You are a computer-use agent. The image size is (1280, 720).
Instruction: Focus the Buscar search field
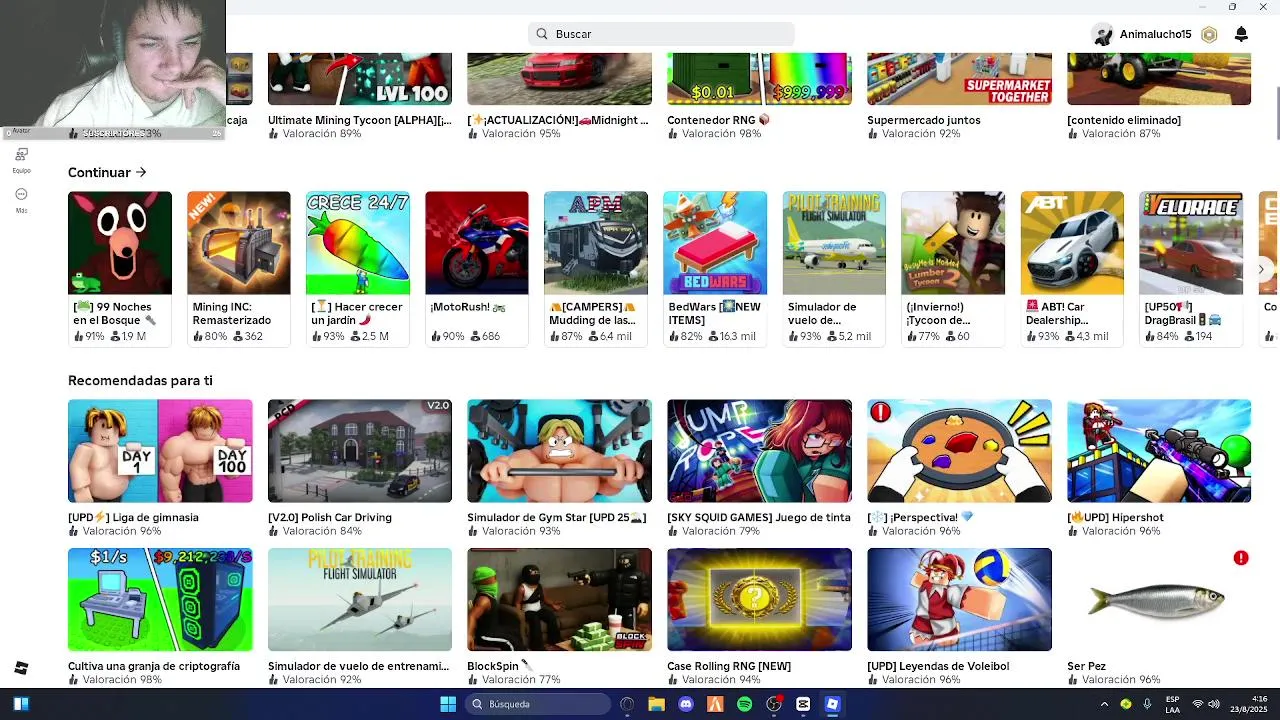661,34
